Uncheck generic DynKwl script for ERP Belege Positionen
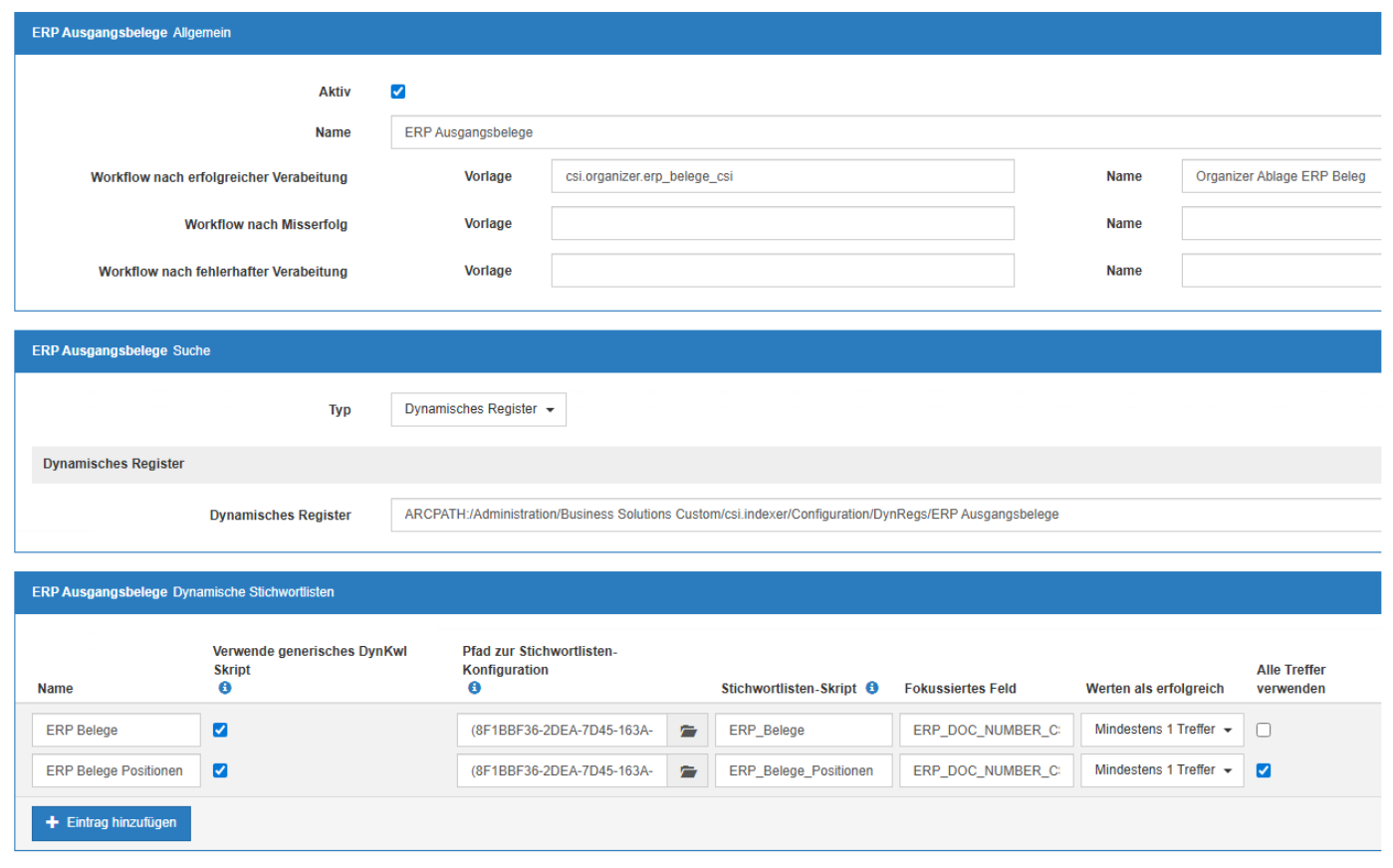The width and height of the screenshot is (1393, 868). [x=220, y=770]
